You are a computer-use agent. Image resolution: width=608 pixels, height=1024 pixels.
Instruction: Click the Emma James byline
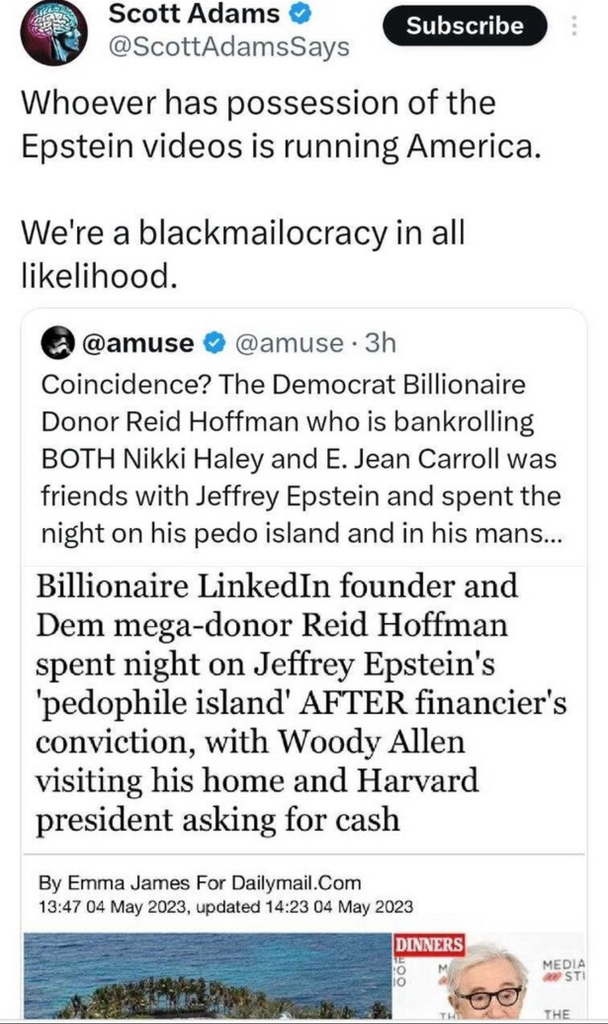(x=198, y=883)
